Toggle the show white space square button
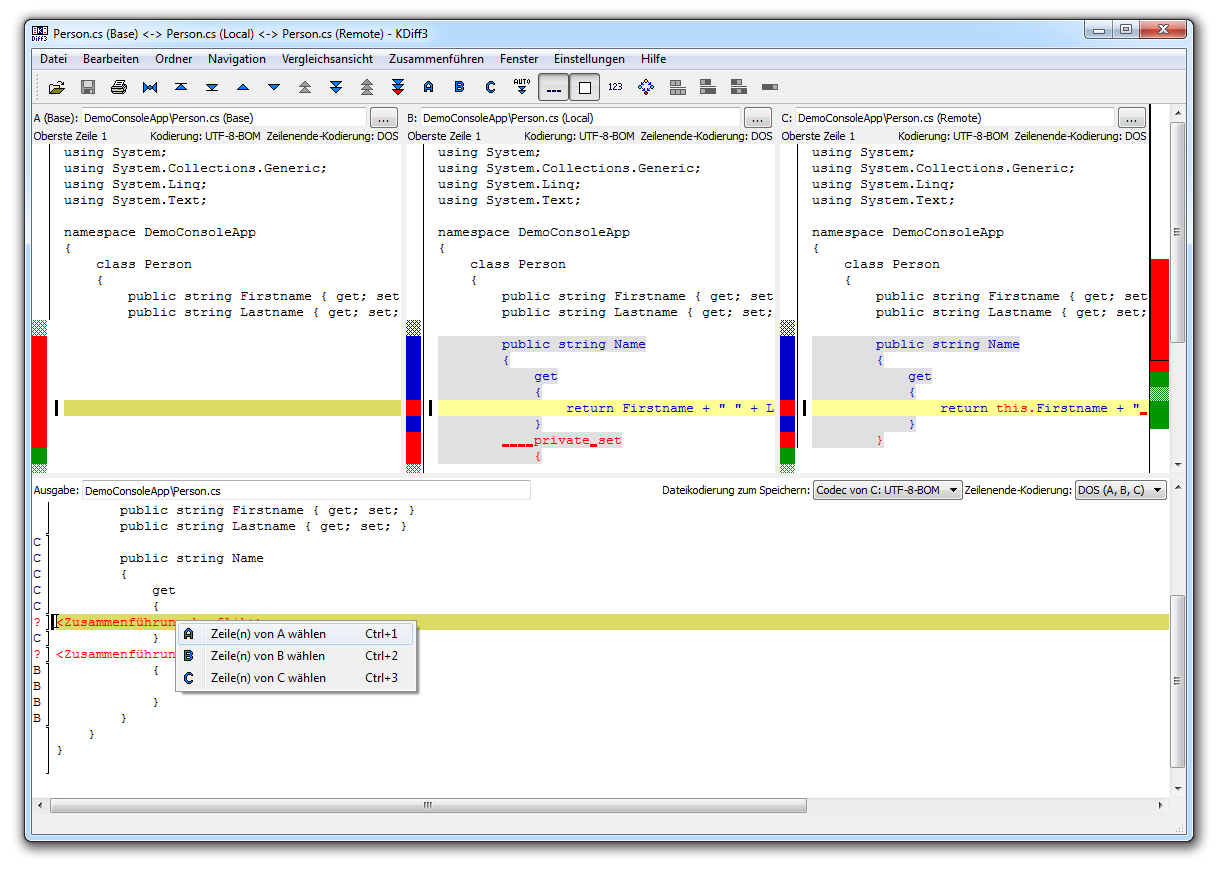 pos(585,87)
